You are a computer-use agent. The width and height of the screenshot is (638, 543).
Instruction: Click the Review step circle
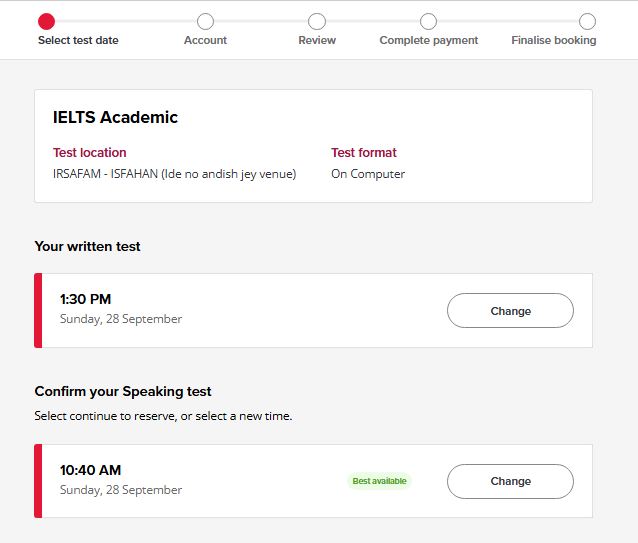(x=317, y=21)
